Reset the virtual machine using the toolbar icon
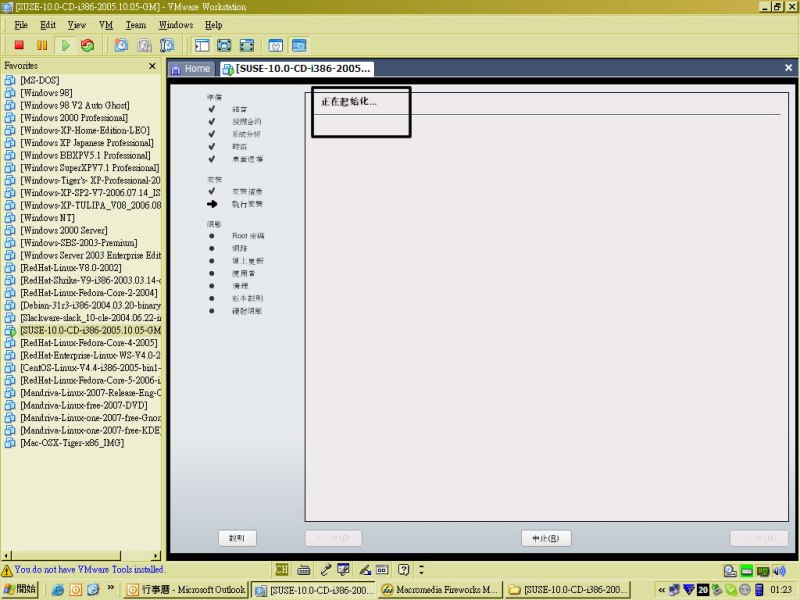The height and width of the screenshot is (600, 800). coord(88,45)
